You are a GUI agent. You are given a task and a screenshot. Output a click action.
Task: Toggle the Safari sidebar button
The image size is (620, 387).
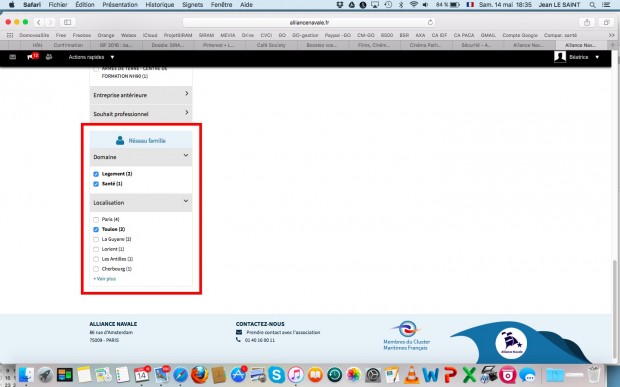click(68, 23)
